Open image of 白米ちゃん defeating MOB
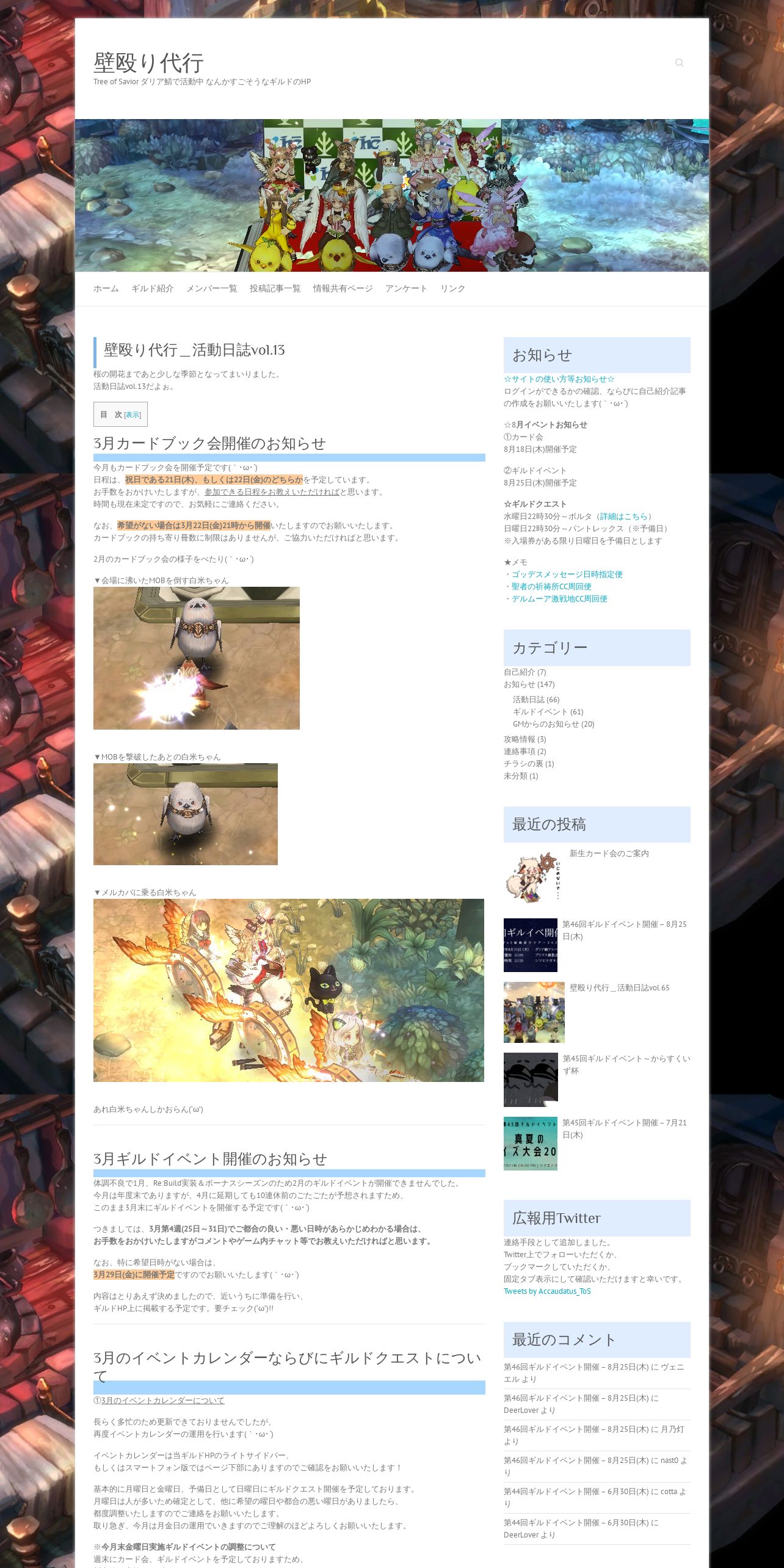 197,658
